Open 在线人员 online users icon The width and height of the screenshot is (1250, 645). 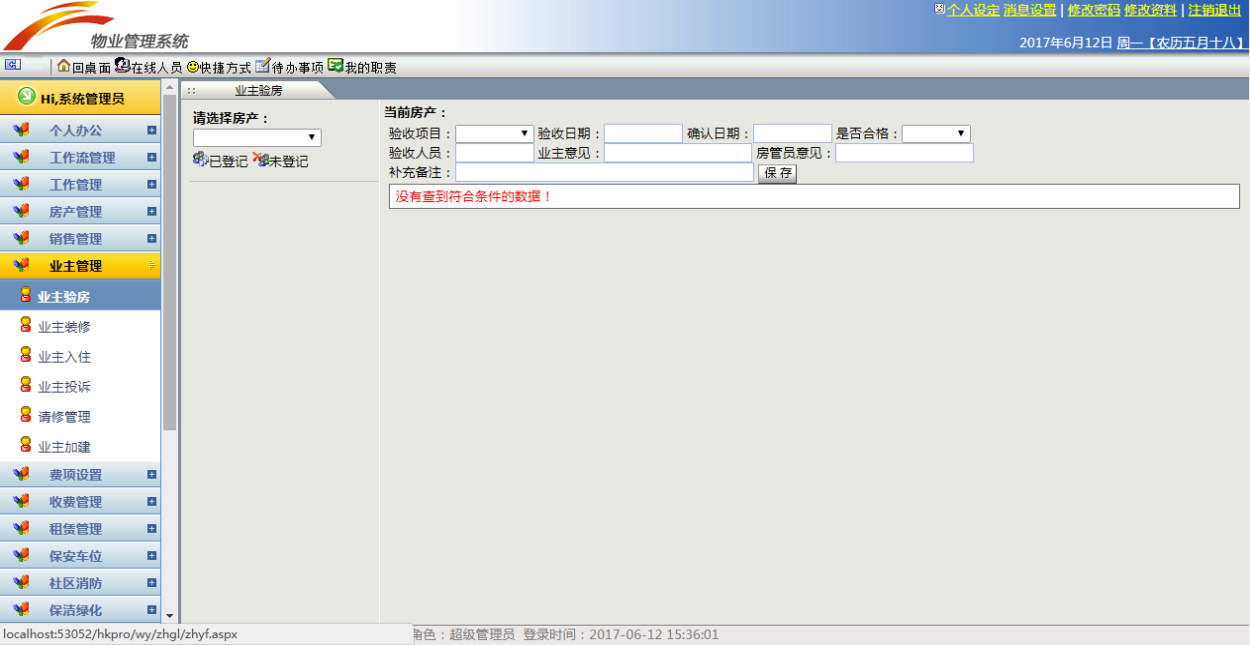tap(122, 66)
